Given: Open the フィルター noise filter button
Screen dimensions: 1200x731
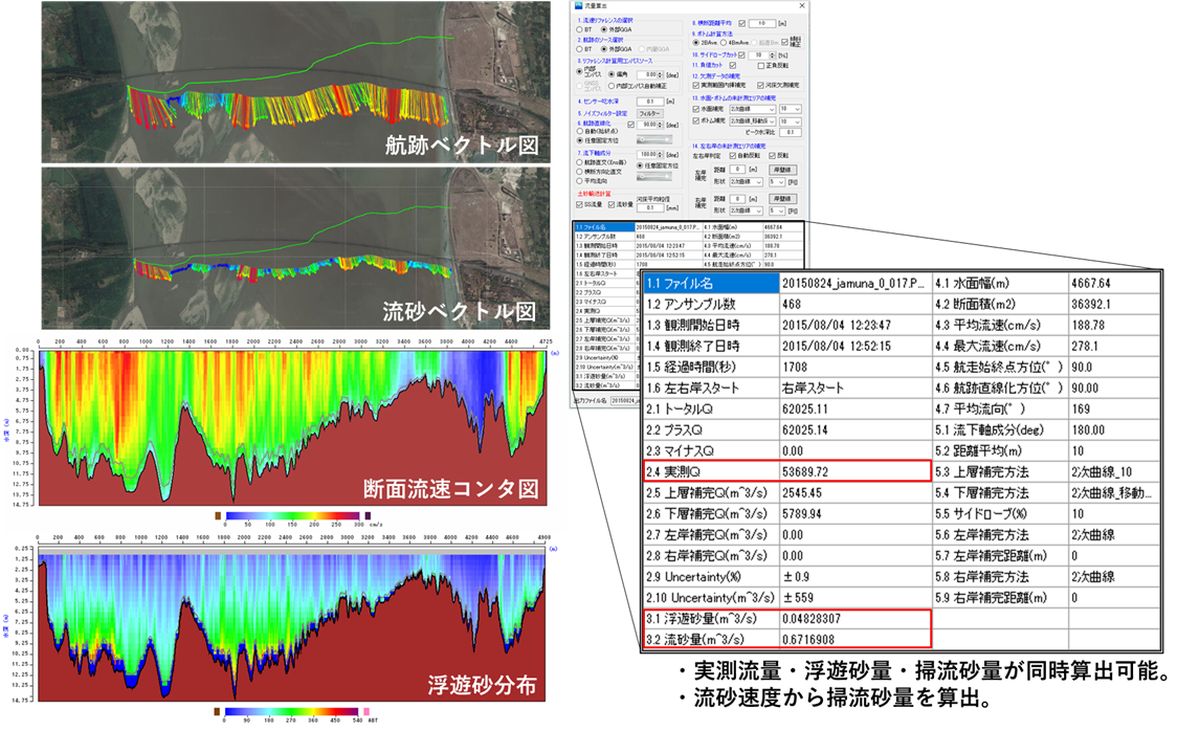Looking at the screenshot, I should point(650,114).
